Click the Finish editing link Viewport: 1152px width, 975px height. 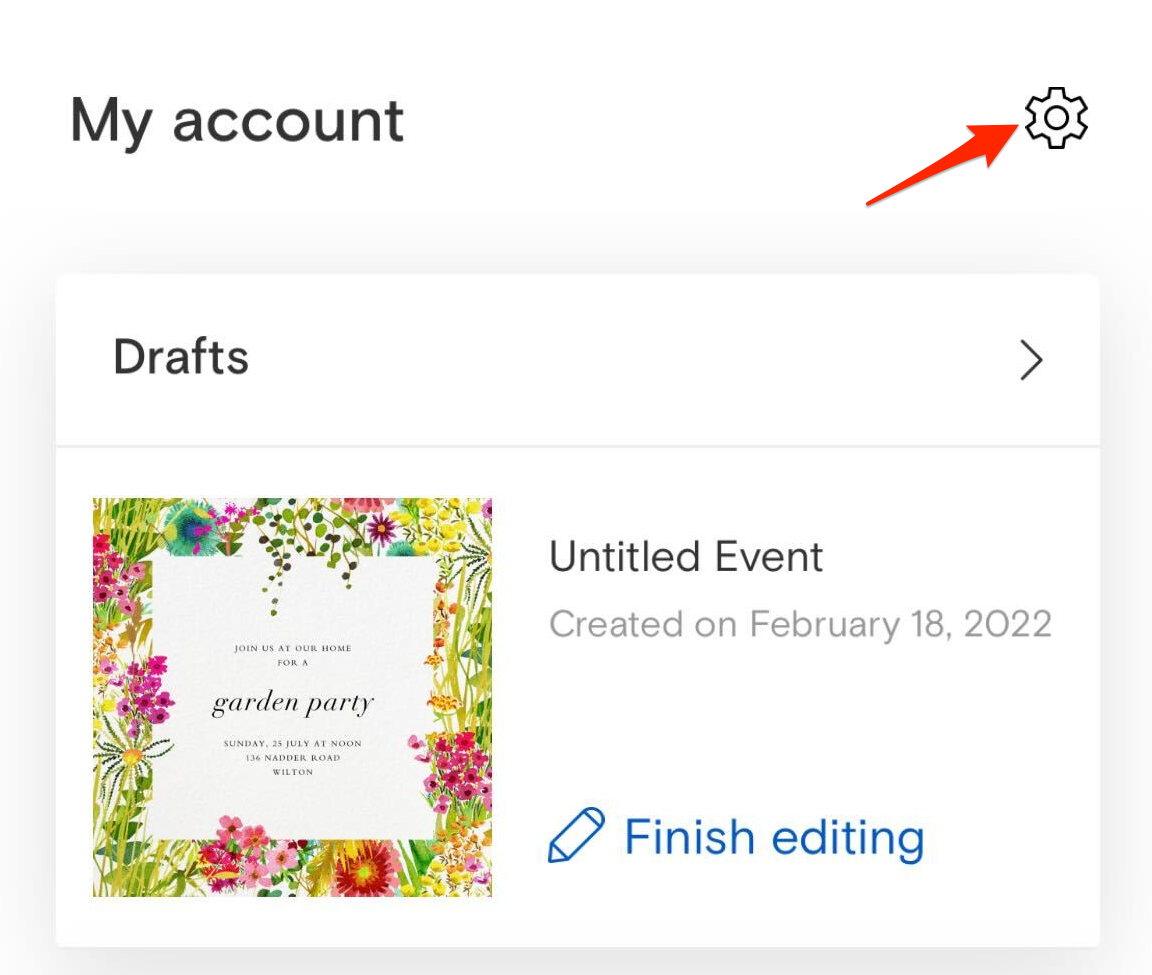click(736, 836)
